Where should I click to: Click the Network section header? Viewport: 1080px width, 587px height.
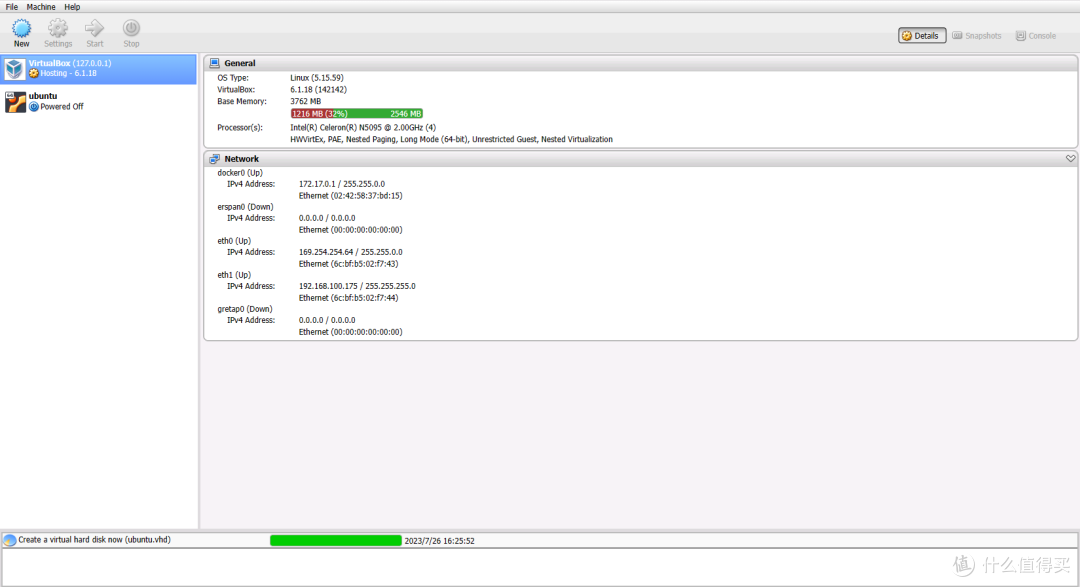pos(641,158)
